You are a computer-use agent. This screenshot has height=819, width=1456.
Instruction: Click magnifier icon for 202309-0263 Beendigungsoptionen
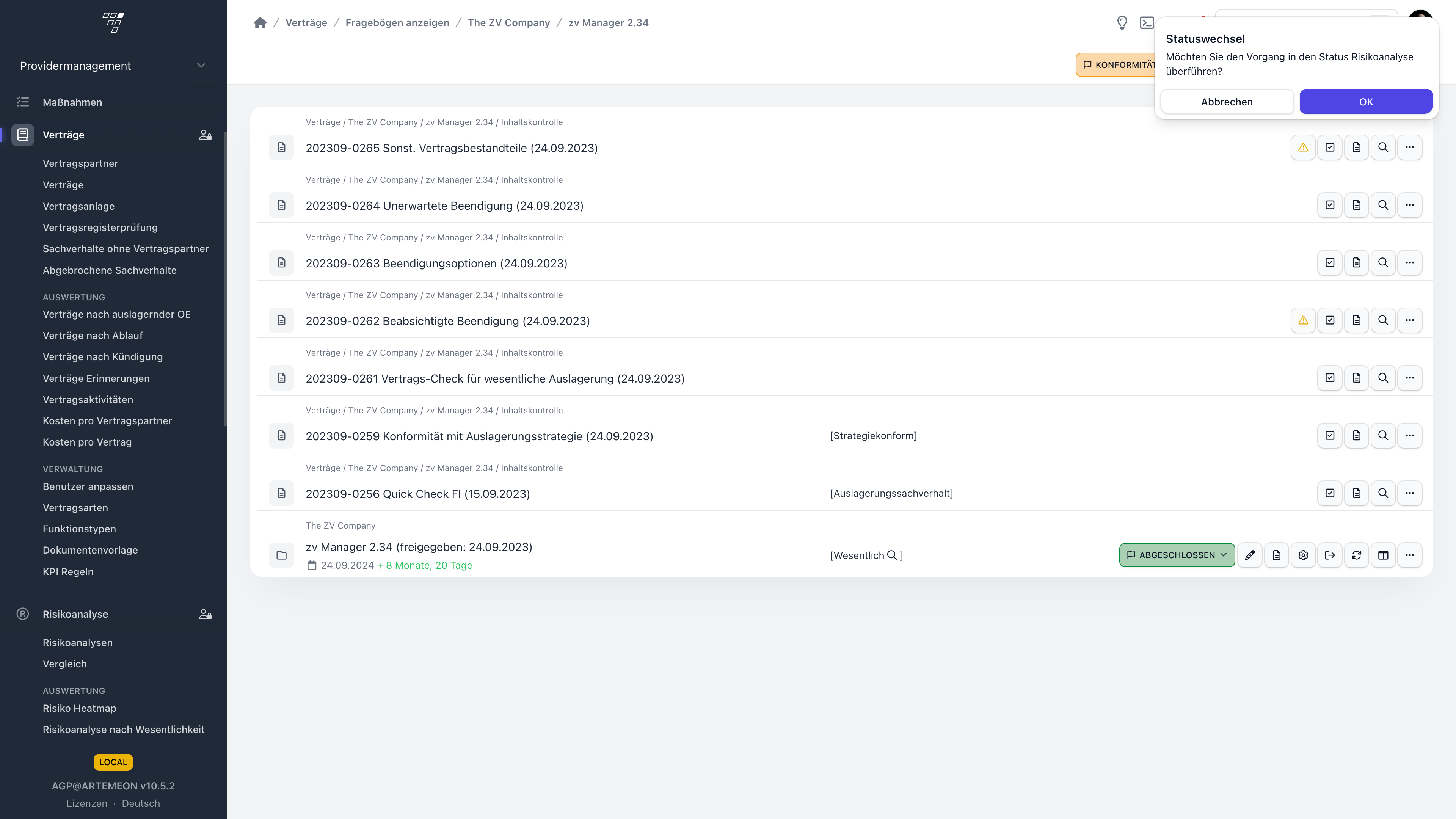pos(1383,263)
